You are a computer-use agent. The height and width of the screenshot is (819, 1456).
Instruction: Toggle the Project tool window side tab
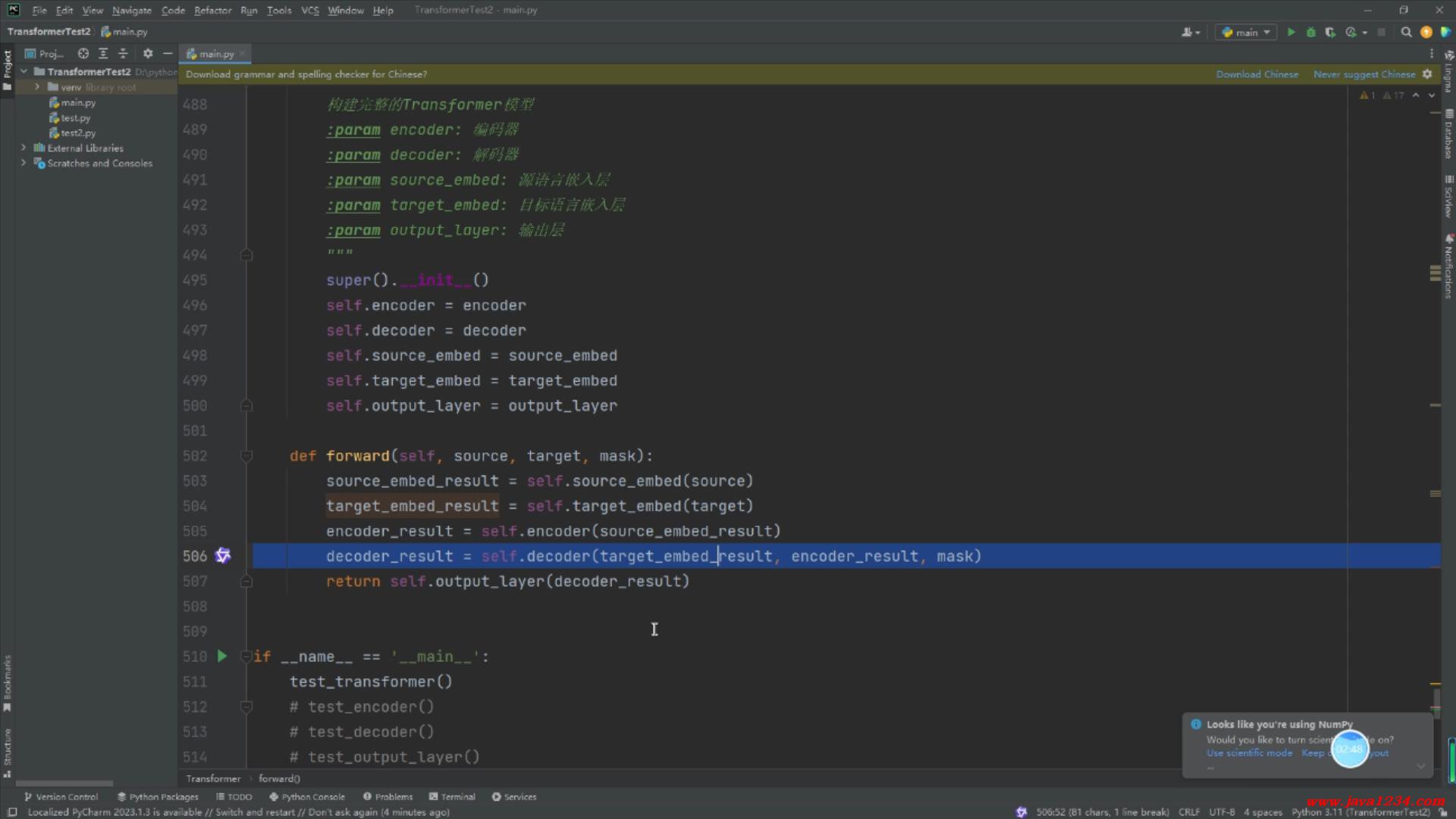[8, 68]
